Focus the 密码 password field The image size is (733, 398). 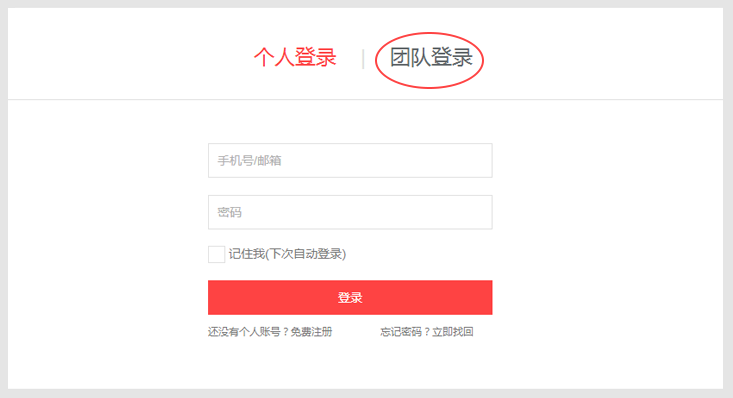(350, 212)
